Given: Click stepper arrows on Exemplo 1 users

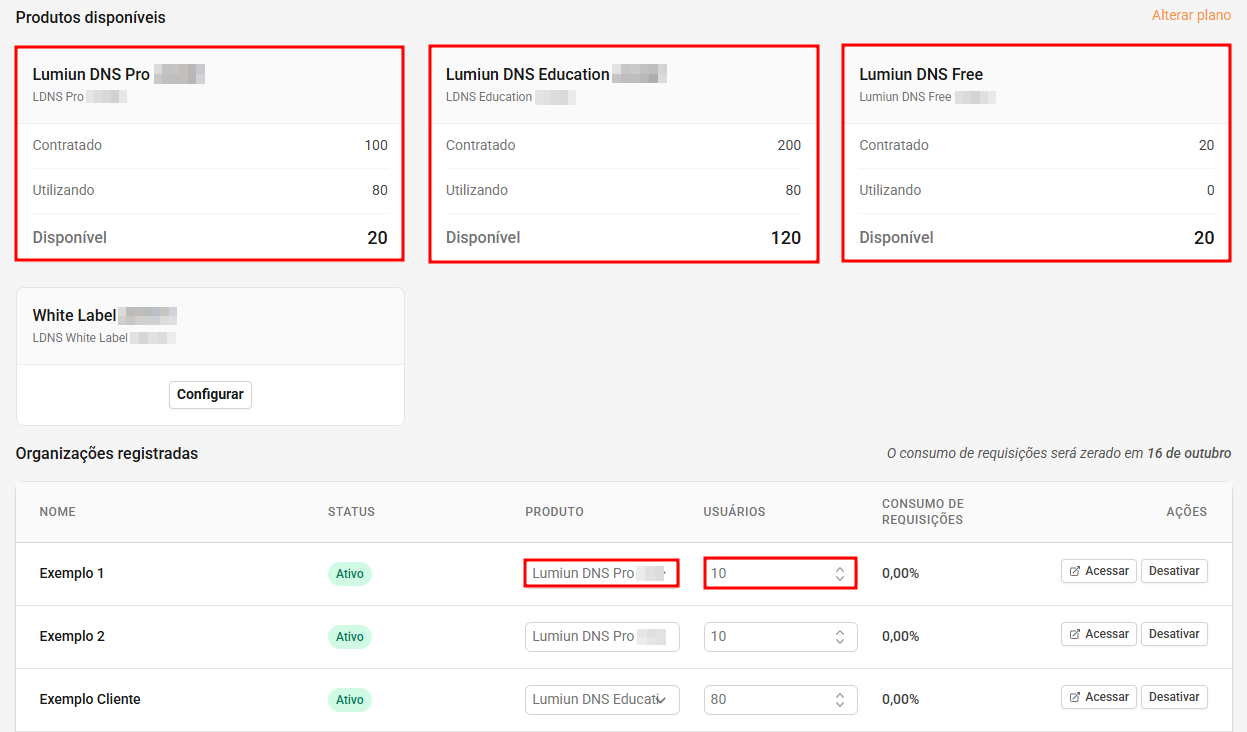Looking at the screenshot, I should point(840,574).
